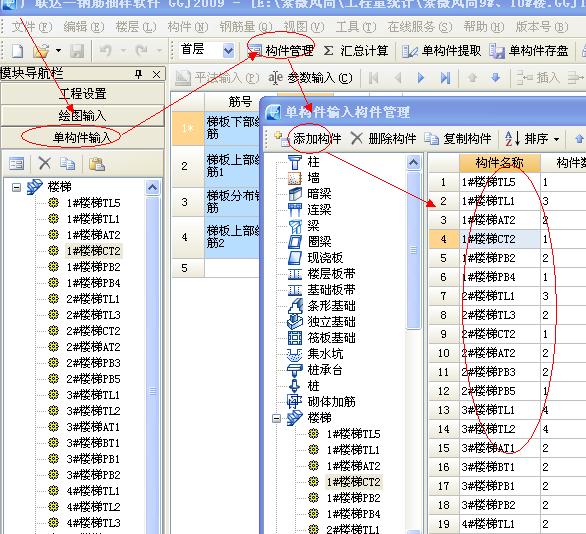The height and width of the screenshot is (534, 586).
Task: Open the 编辑(E) menu
Action: [x=84, y=27]
